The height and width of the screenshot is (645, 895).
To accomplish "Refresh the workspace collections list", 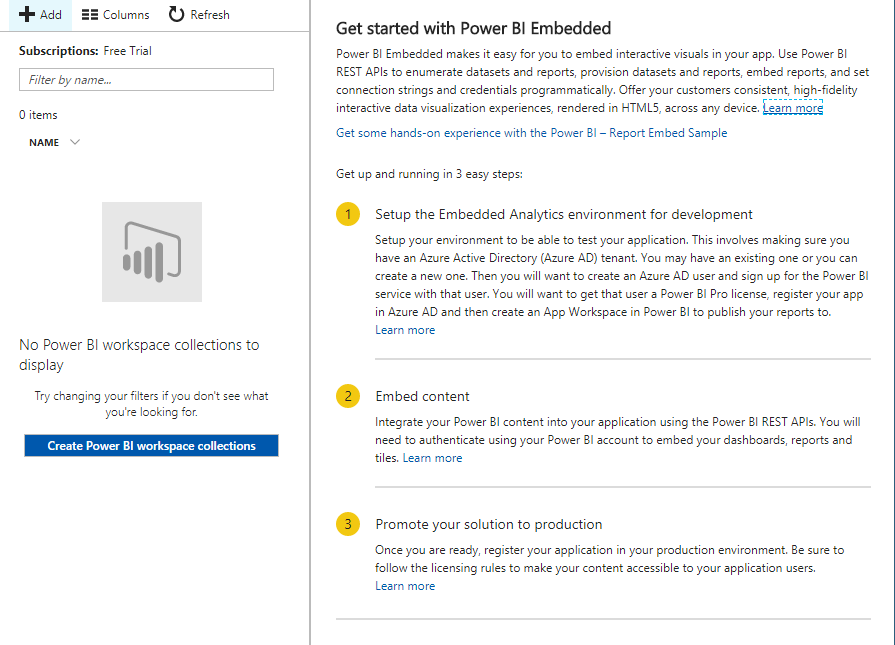I will click(x=199, y=15).
